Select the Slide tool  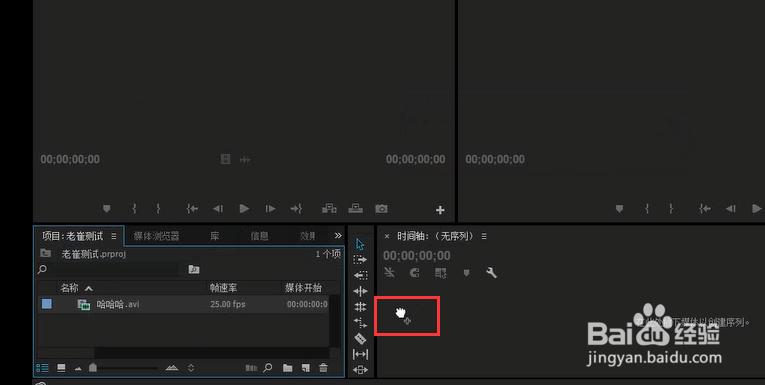pyautogui.click(x=360, y=369)
